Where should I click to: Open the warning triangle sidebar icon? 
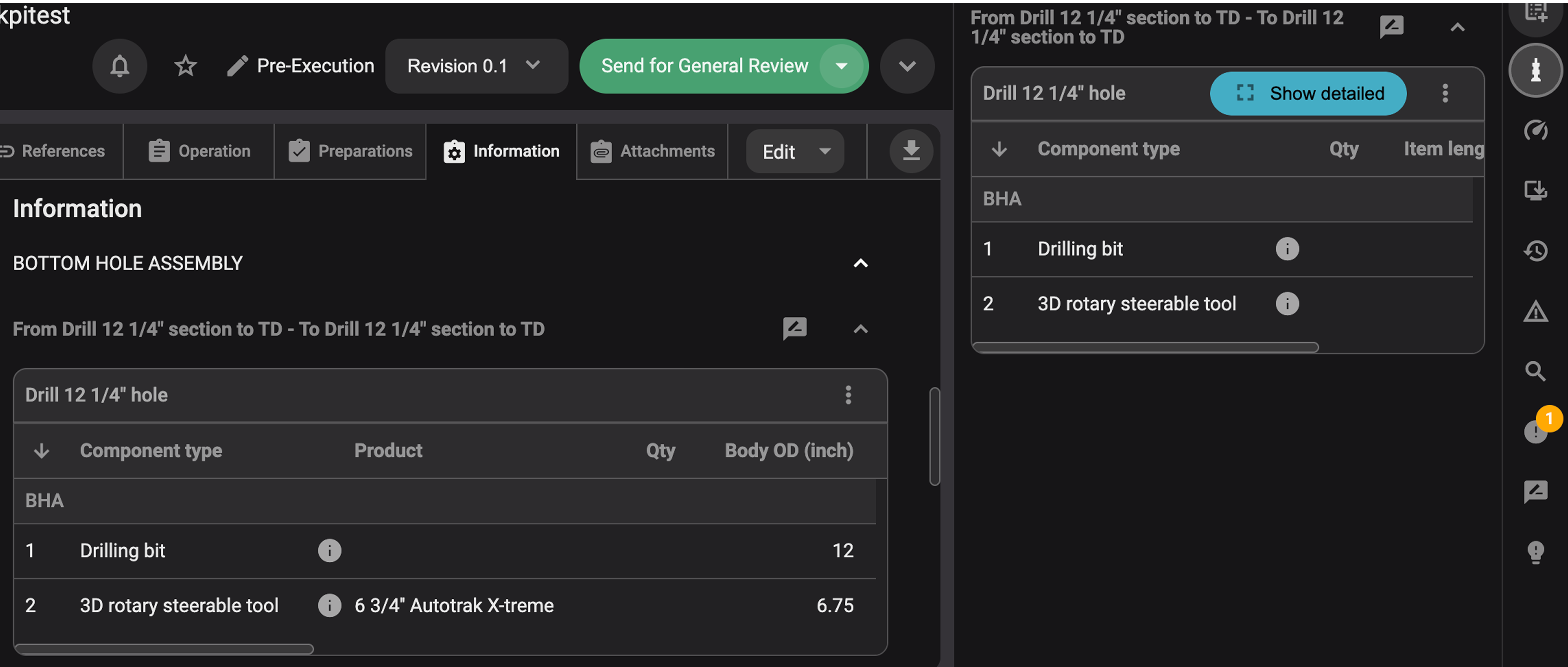tap(1535, 312)
